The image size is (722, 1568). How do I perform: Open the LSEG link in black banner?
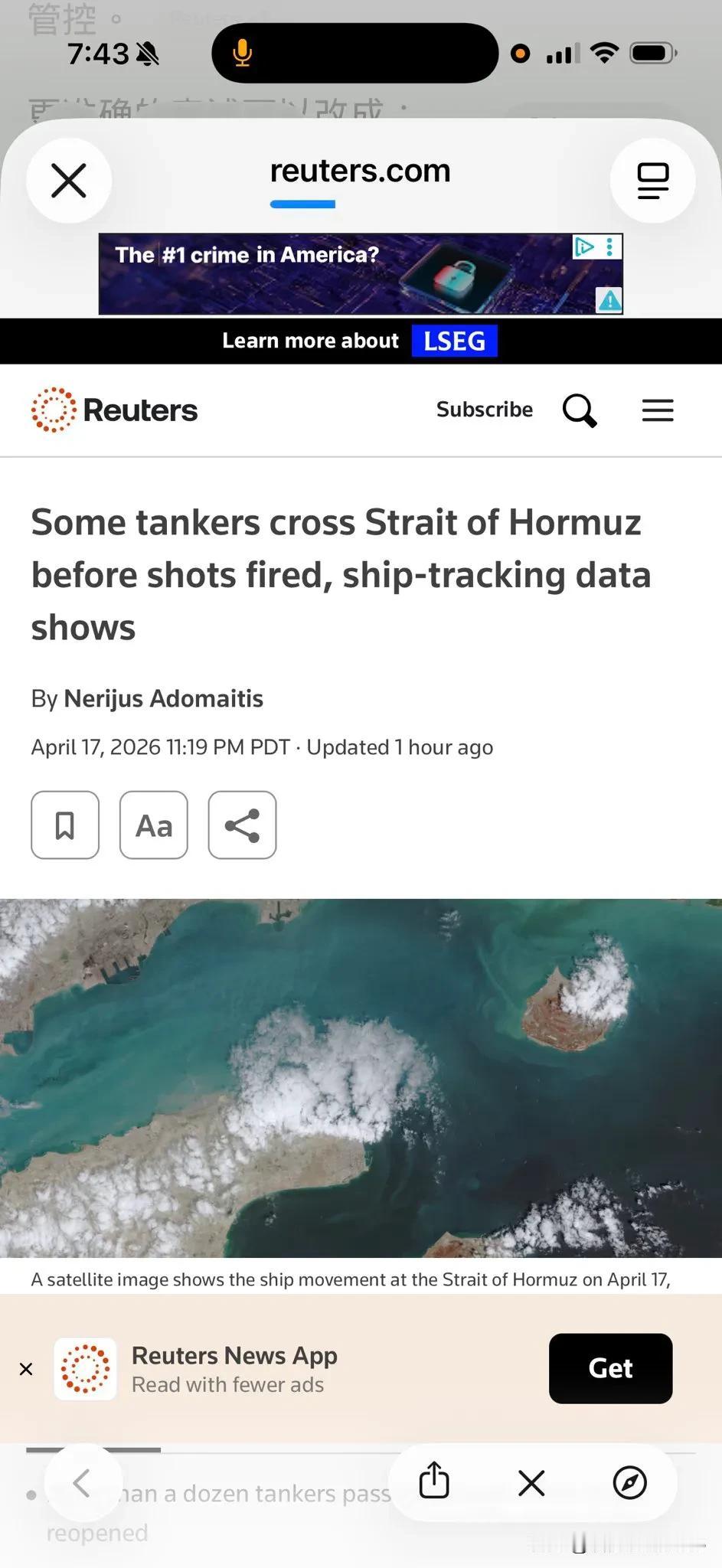(455, 341)
